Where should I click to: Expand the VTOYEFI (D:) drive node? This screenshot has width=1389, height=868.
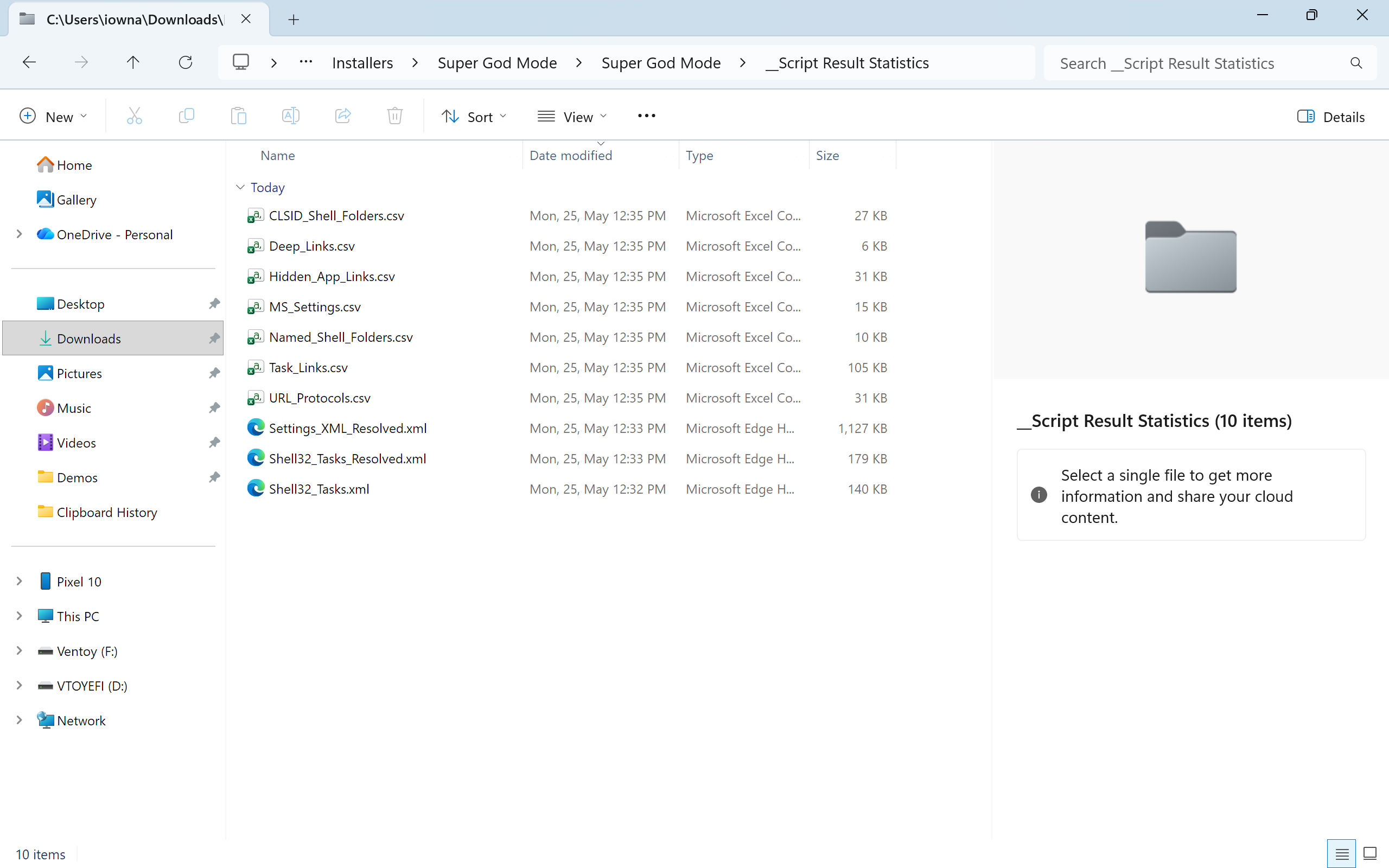point(19,685)
